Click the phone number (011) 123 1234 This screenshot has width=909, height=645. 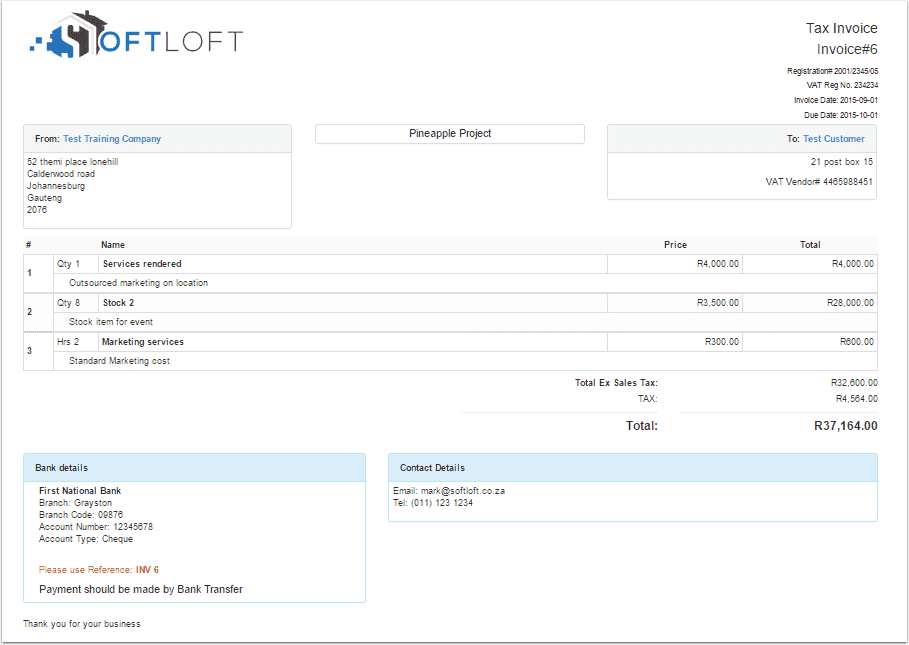click(x=442, y=503)
